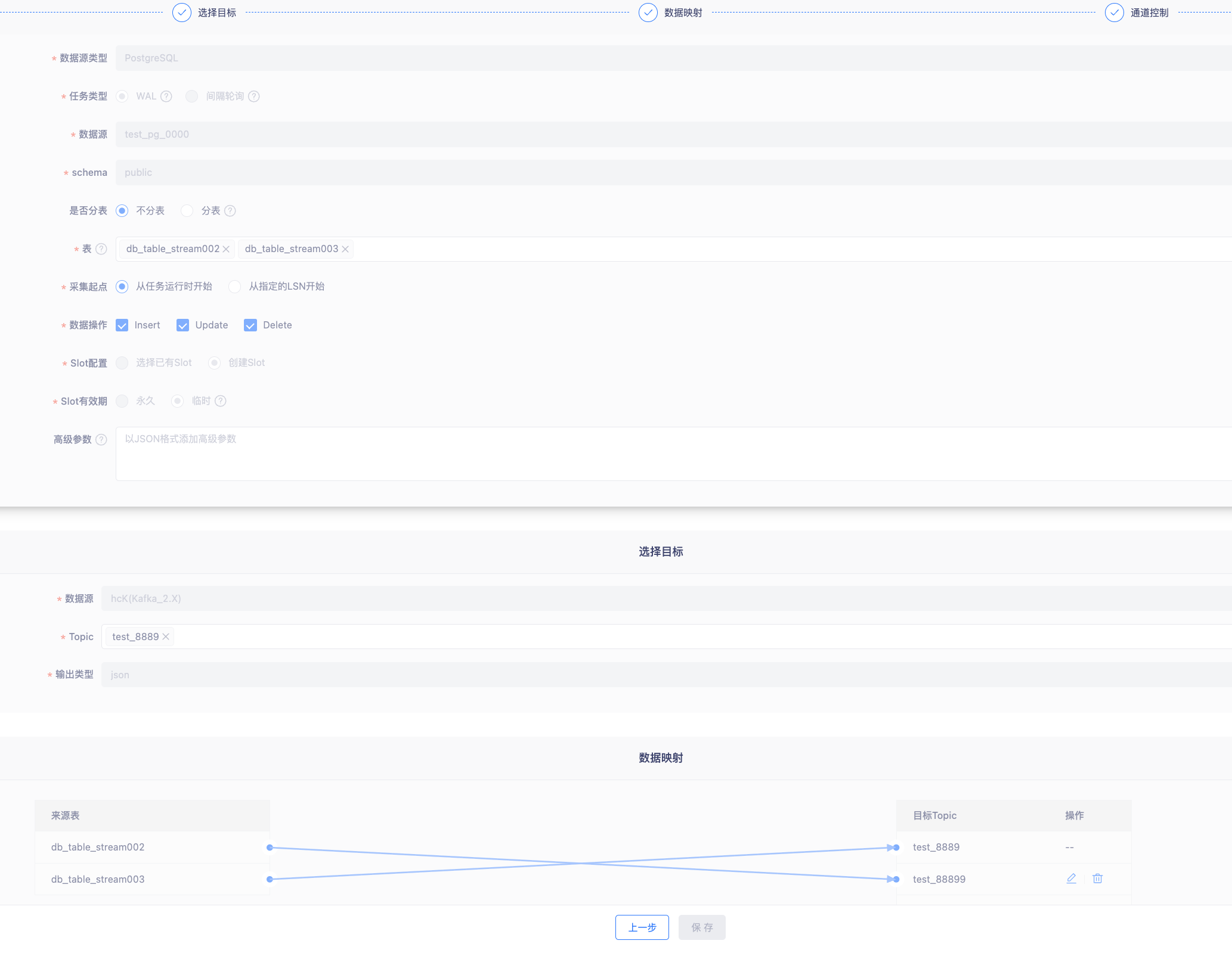Uncheck the Insert checkbox

point(122,325)
